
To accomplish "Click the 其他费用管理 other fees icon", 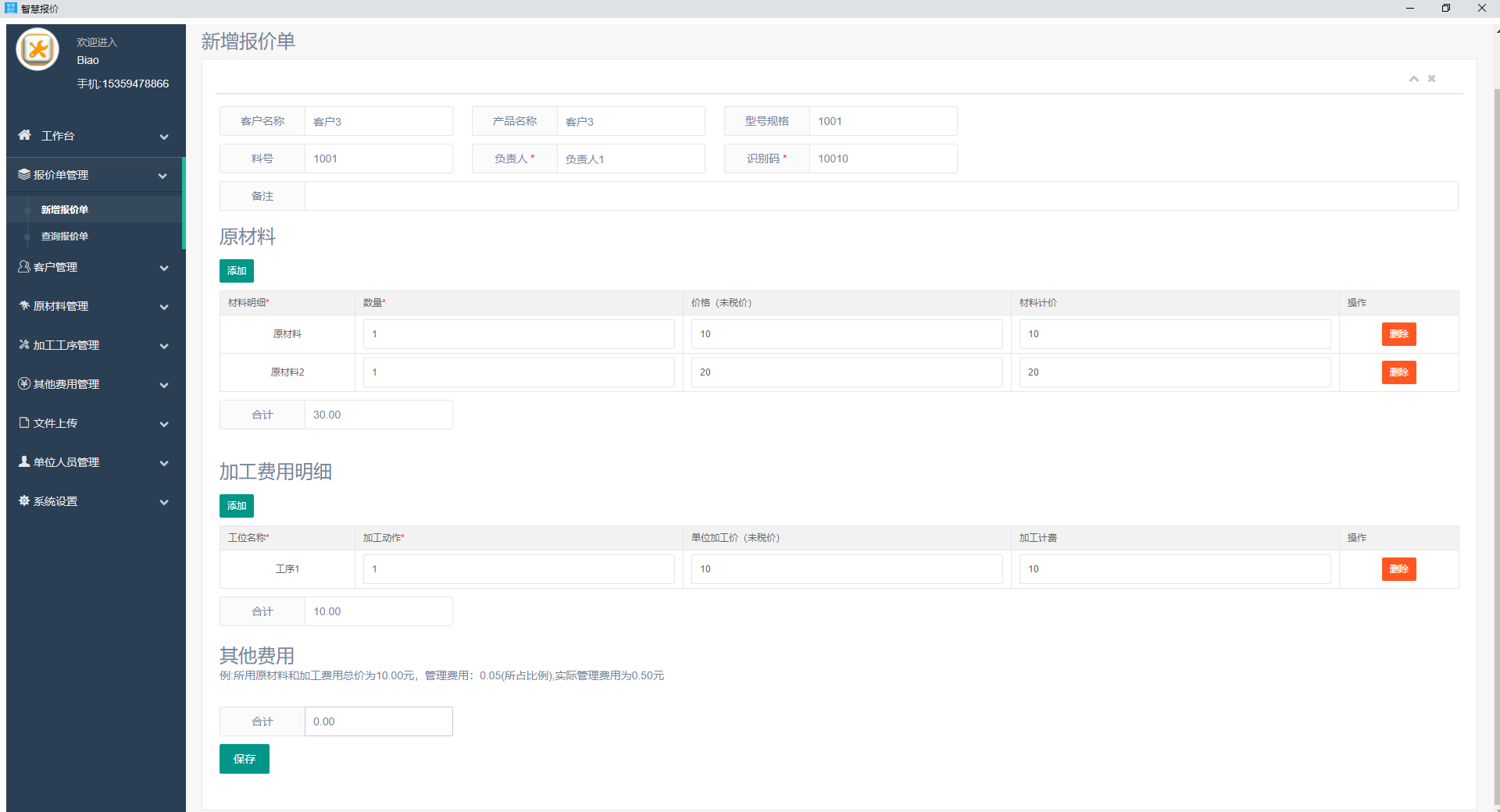I will [x=24, y=383].
